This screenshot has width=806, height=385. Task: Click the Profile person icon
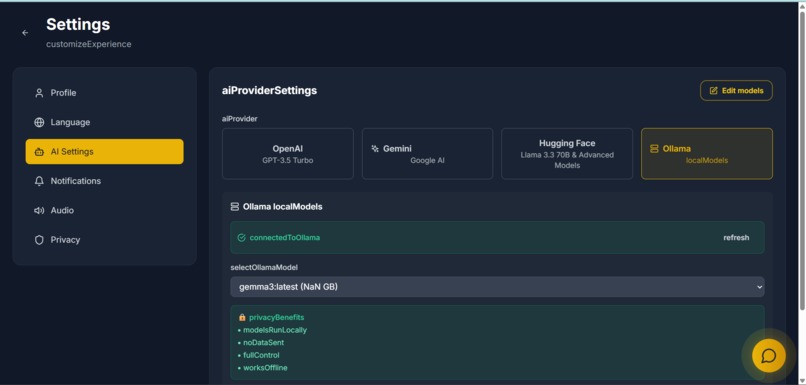pyautogui.click(x=39, y=93)
